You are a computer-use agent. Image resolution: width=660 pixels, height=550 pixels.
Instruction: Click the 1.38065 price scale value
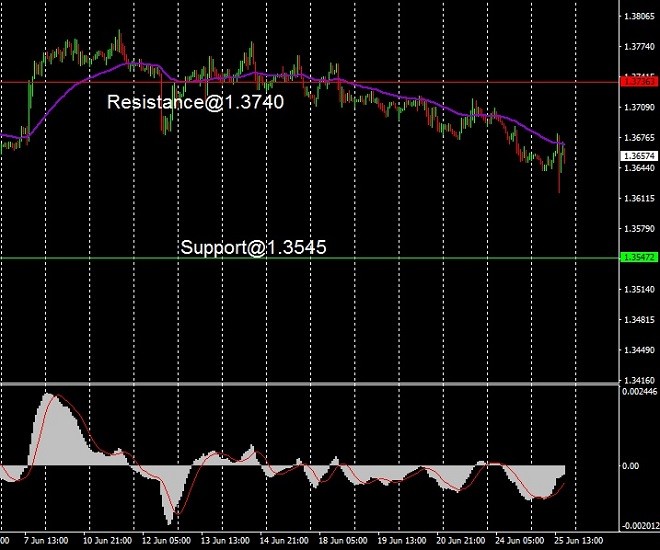(x=639, y=16)
